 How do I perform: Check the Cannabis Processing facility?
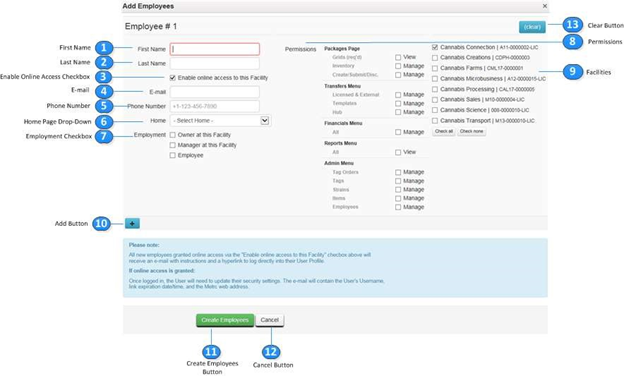click(x=435, y=90)
